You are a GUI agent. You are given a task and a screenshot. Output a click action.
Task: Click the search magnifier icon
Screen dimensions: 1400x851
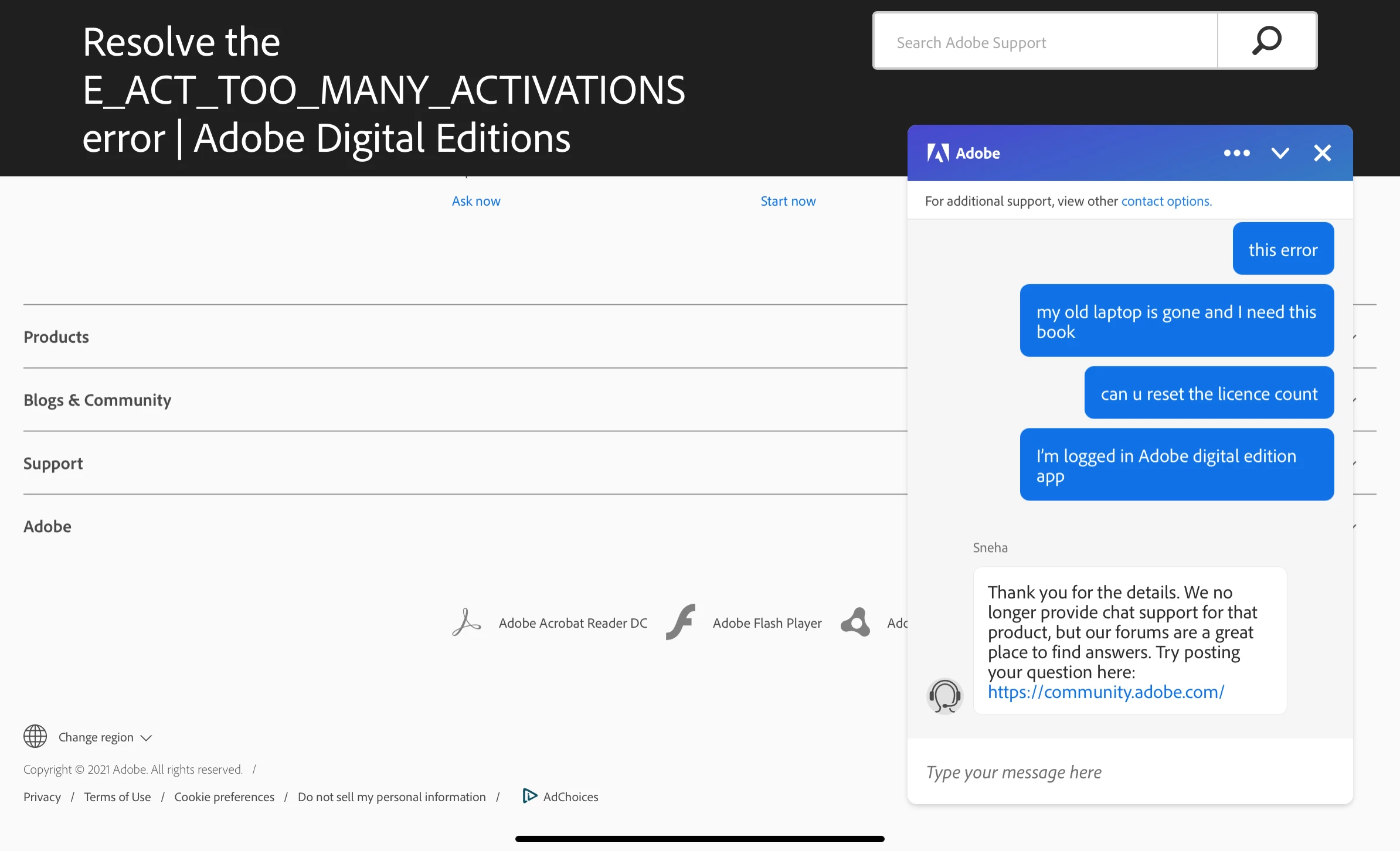click(x=1266, y=41)
